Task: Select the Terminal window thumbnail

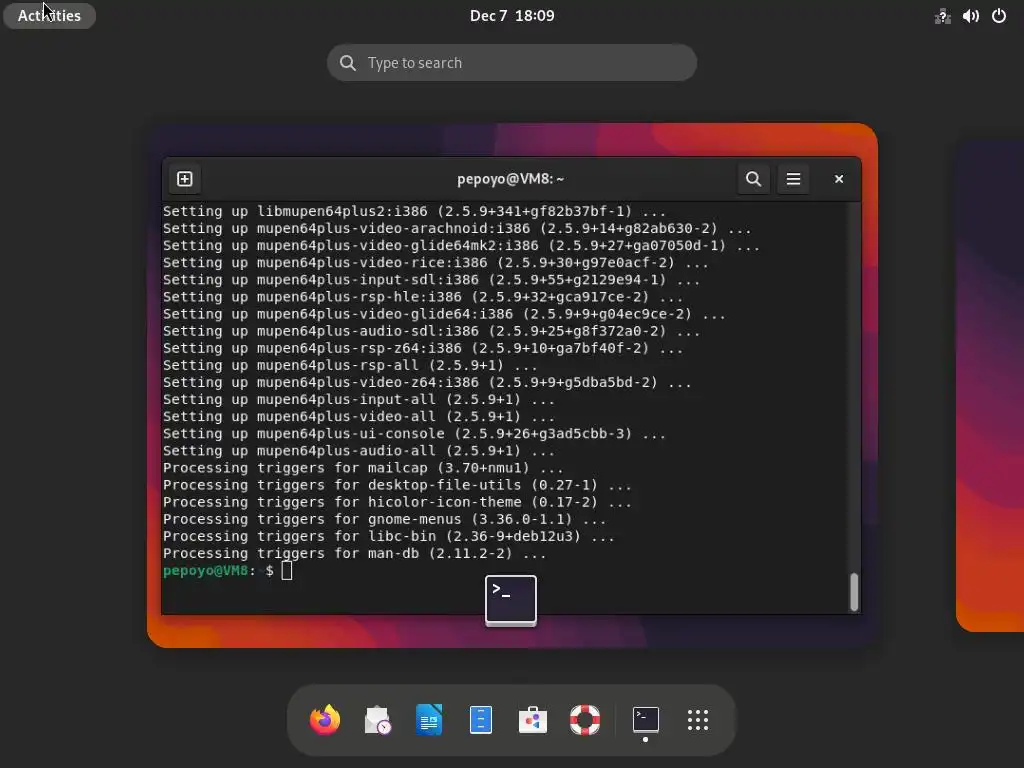Action: click(x=512, y=385)
